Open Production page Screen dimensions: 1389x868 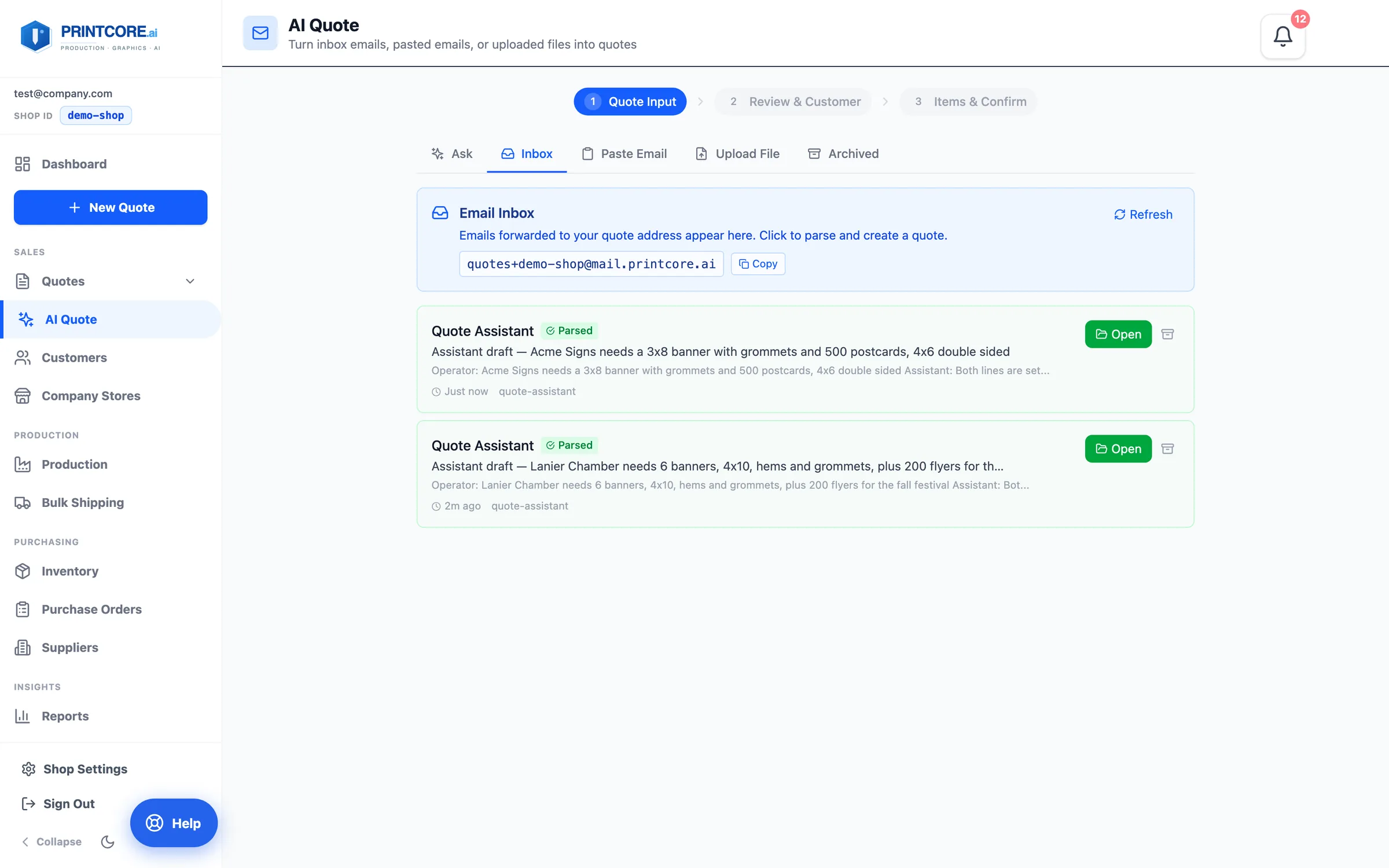[x=111, y=464]
